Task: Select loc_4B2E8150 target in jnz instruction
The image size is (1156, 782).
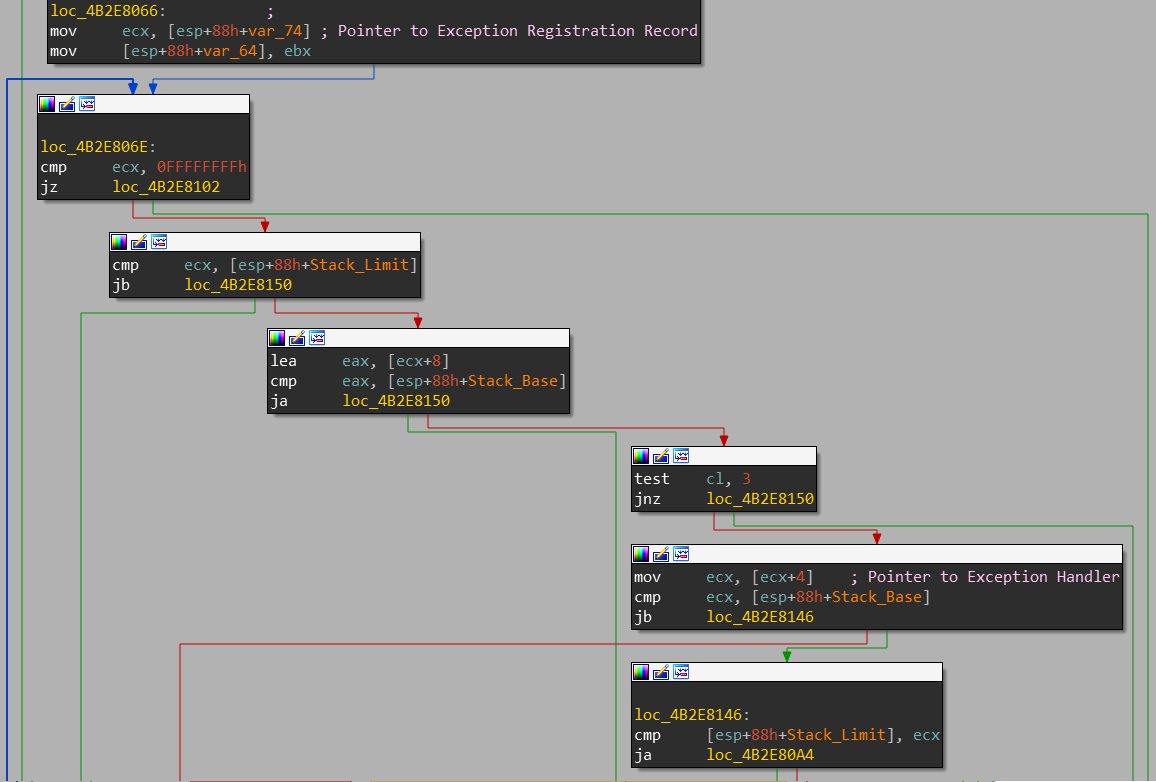Action: point(760,499)
